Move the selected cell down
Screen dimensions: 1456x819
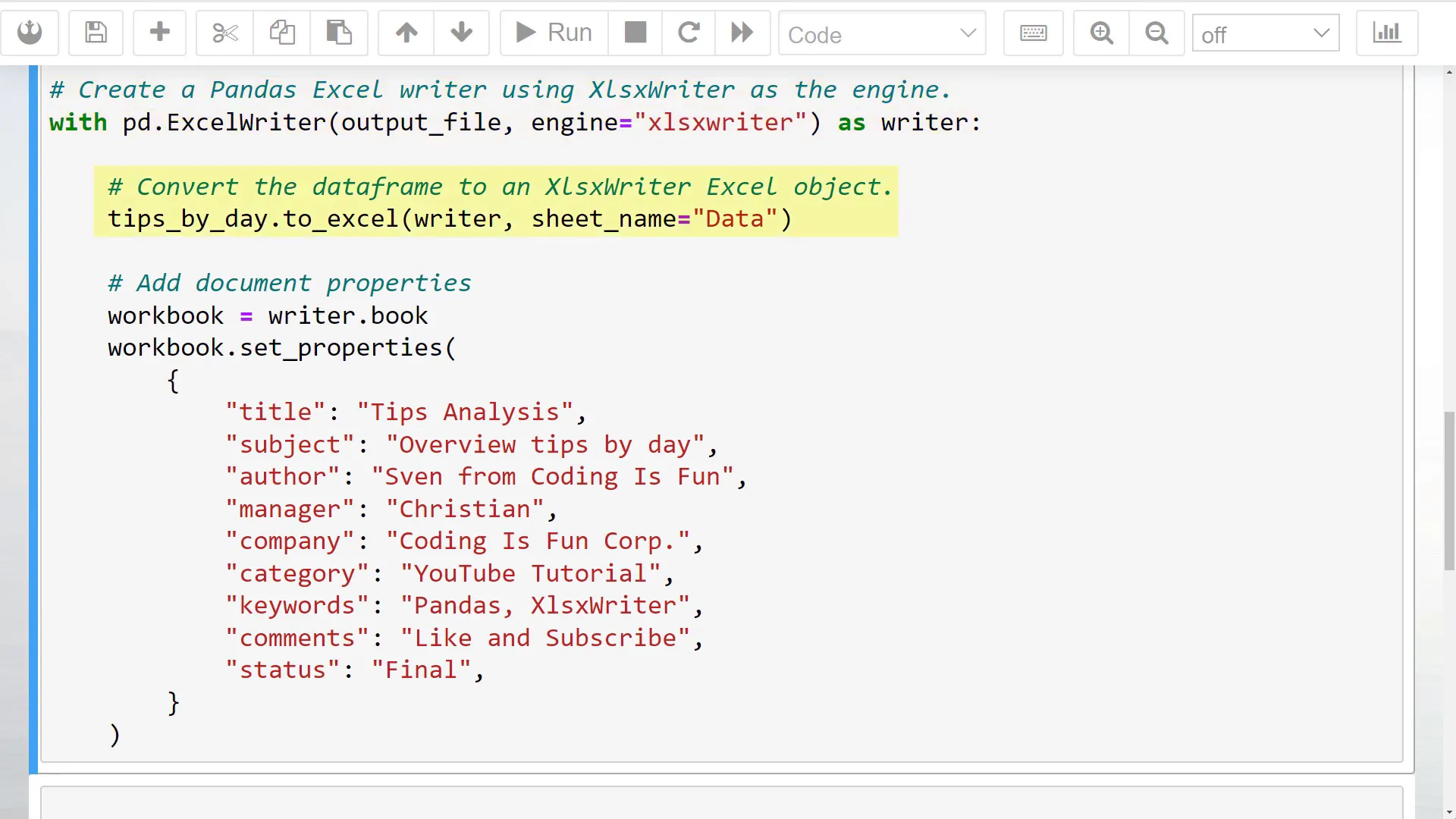pos(461,33)
